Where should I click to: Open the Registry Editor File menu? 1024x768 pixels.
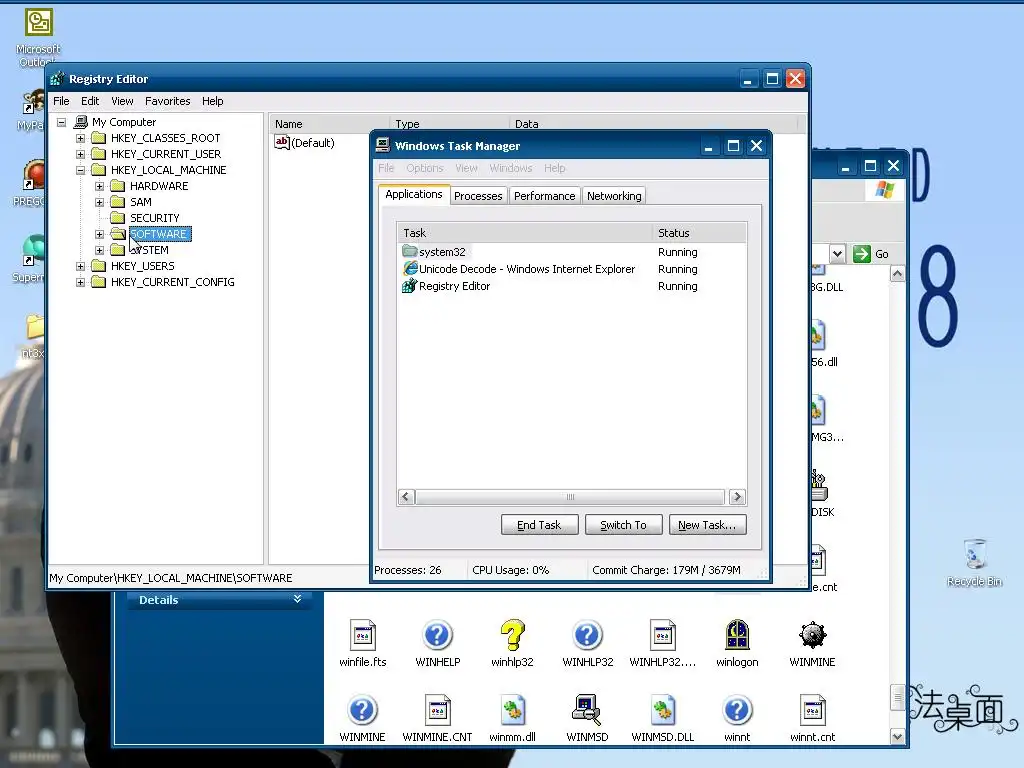[x=61, y=101]
